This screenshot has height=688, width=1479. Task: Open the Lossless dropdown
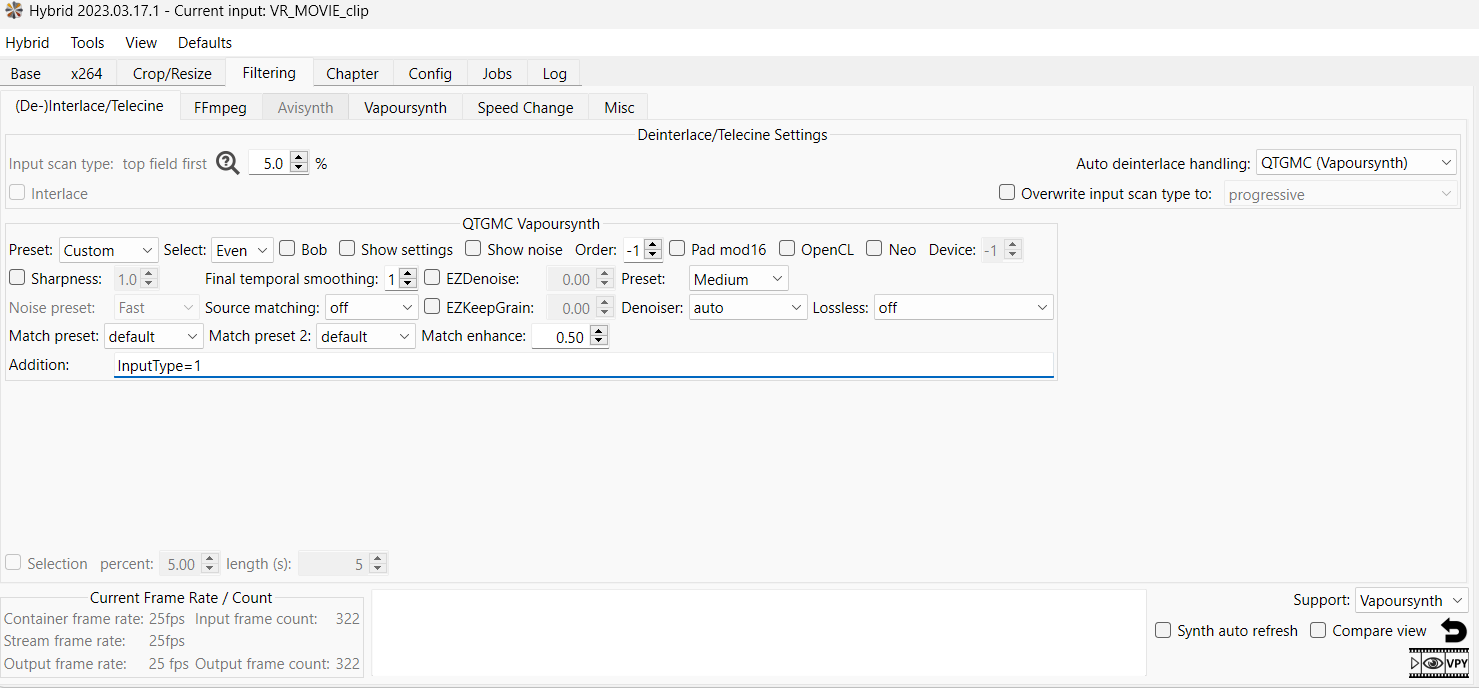(x=964, y=308)
